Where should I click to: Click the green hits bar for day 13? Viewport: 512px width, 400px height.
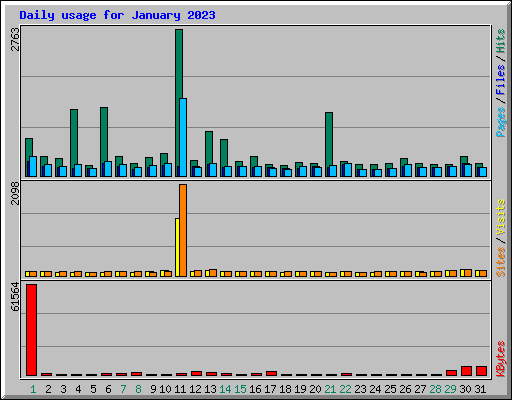click(x=209, y=147)
